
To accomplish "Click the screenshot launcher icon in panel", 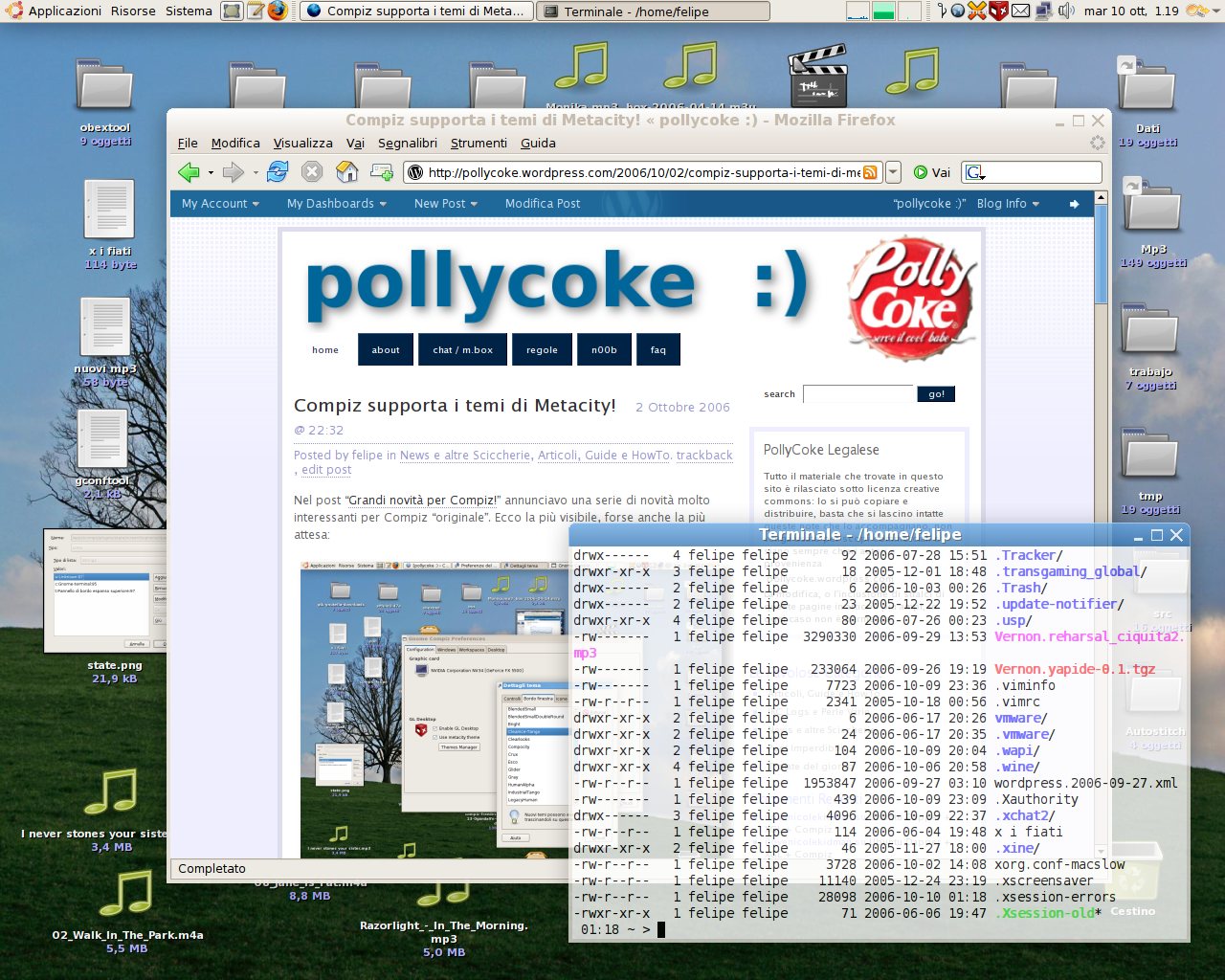I will point(232,11).
